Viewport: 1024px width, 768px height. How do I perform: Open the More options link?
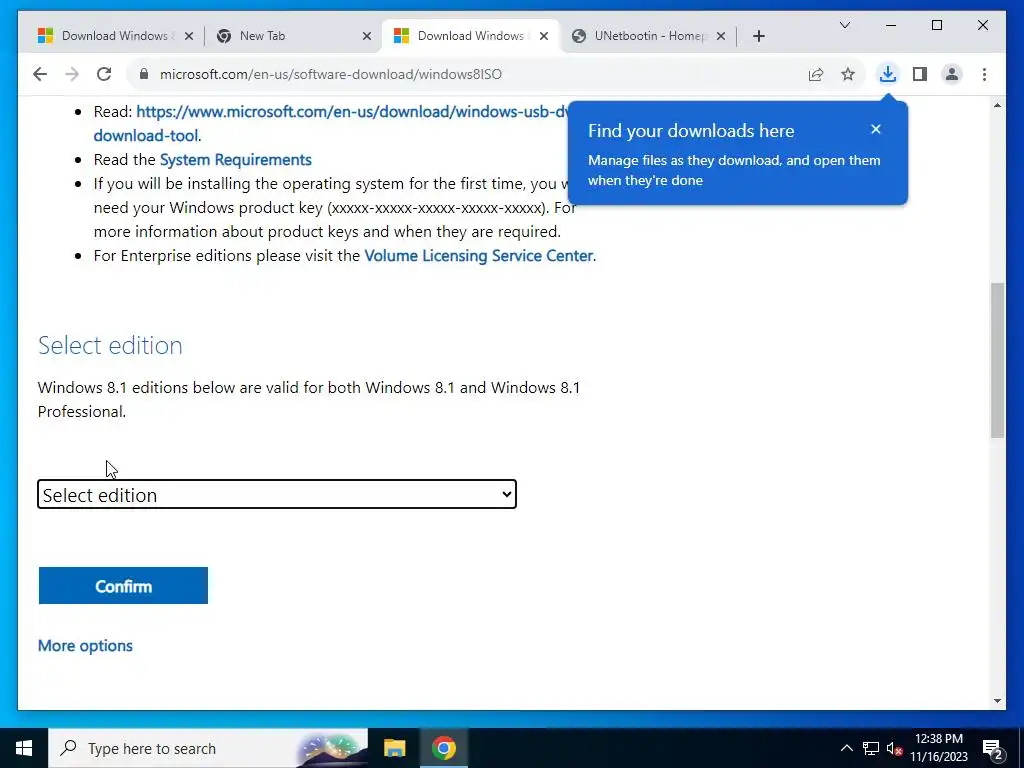click(86, 646)
